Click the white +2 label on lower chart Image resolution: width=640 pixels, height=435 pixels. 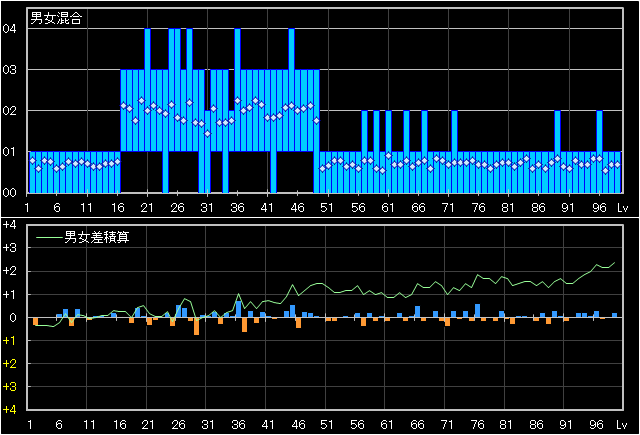pos(9,271)
